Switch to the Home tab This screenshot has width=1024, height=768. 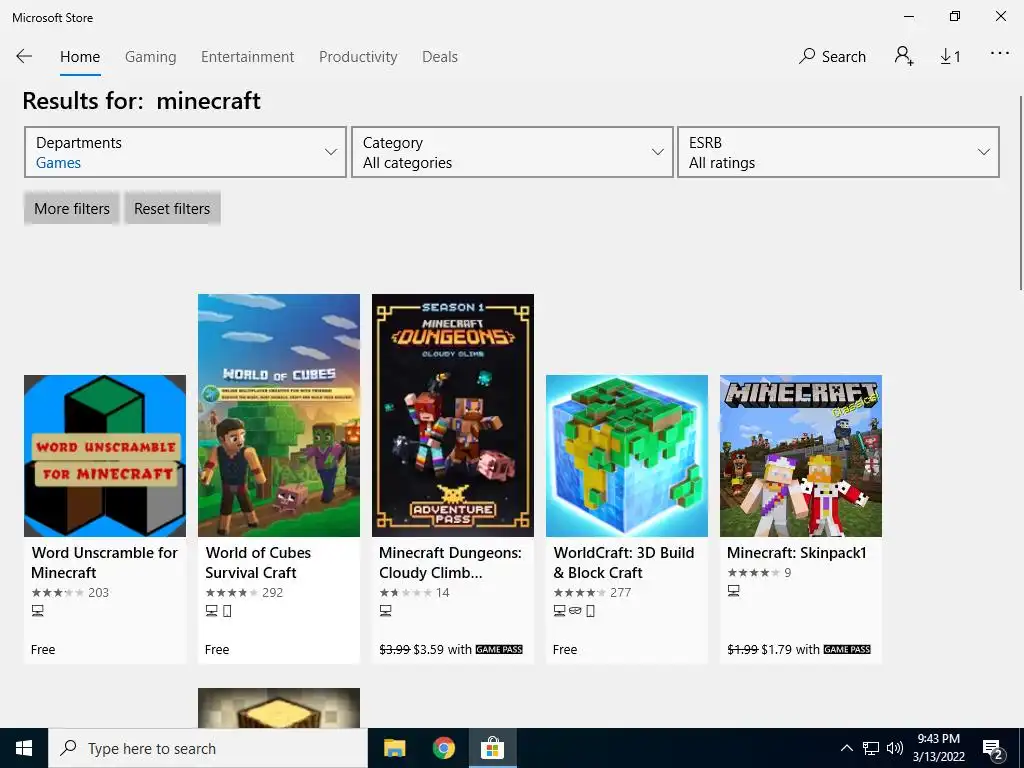(x=80, y=57)
